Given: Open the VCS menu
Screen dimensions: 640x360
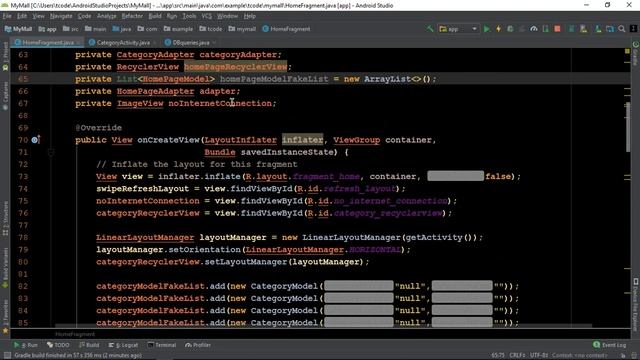Looking at the screenshot, I should click(x=207, y=16).
